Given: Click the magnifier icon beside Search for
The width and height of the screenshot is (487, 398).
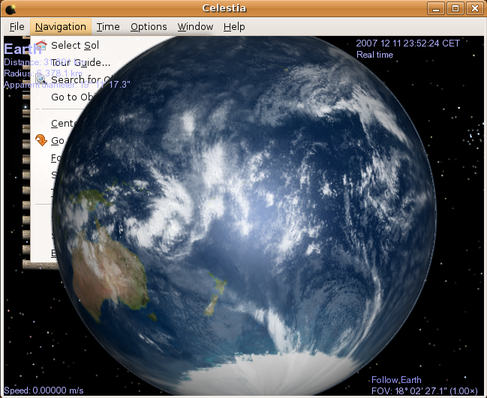Looking at the screenshot, I should [x=41, y=80].
